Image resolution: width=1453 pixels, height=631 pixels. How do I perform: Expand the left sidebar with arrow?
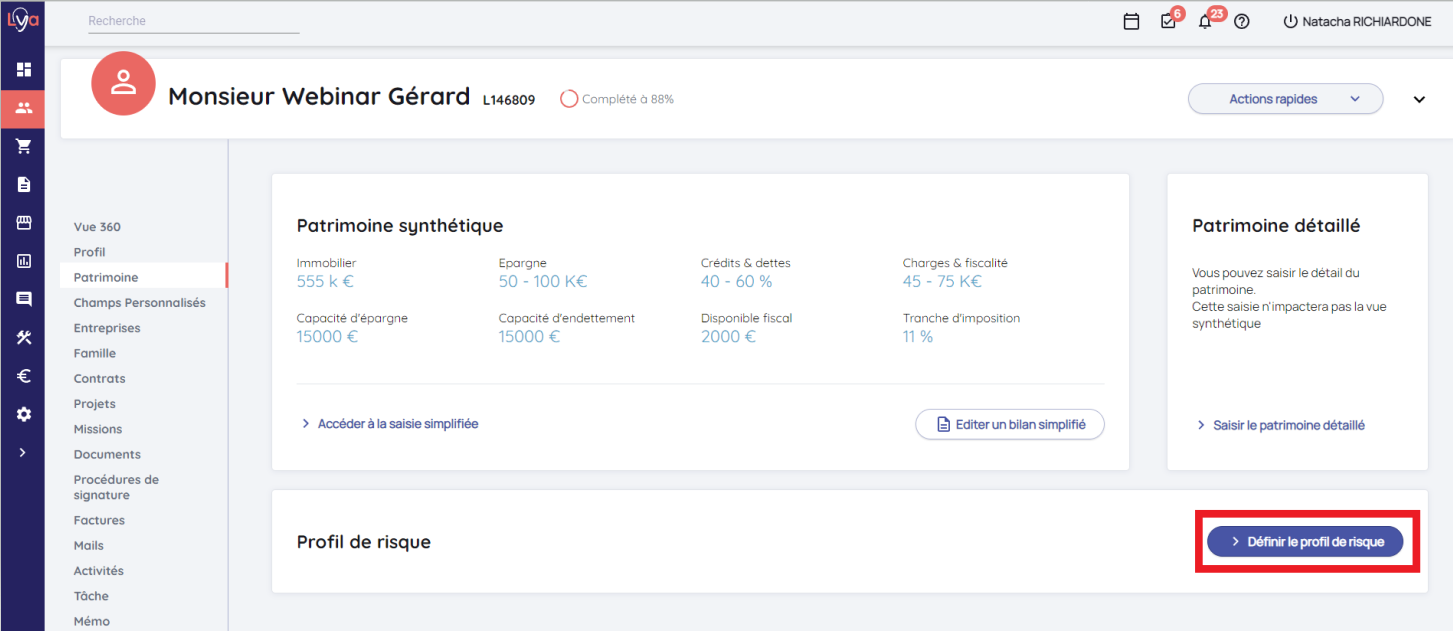[x=23, y=452]
